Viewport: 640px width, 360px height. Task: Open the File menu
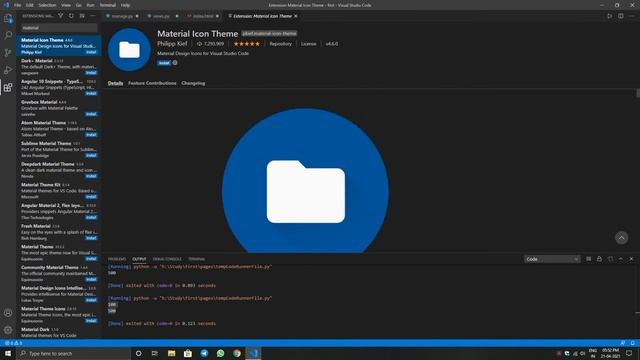point(17,5)
